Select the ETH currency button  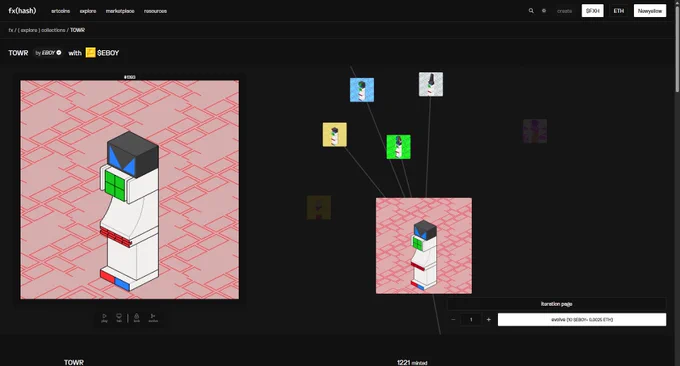click(x=618, y=11)
